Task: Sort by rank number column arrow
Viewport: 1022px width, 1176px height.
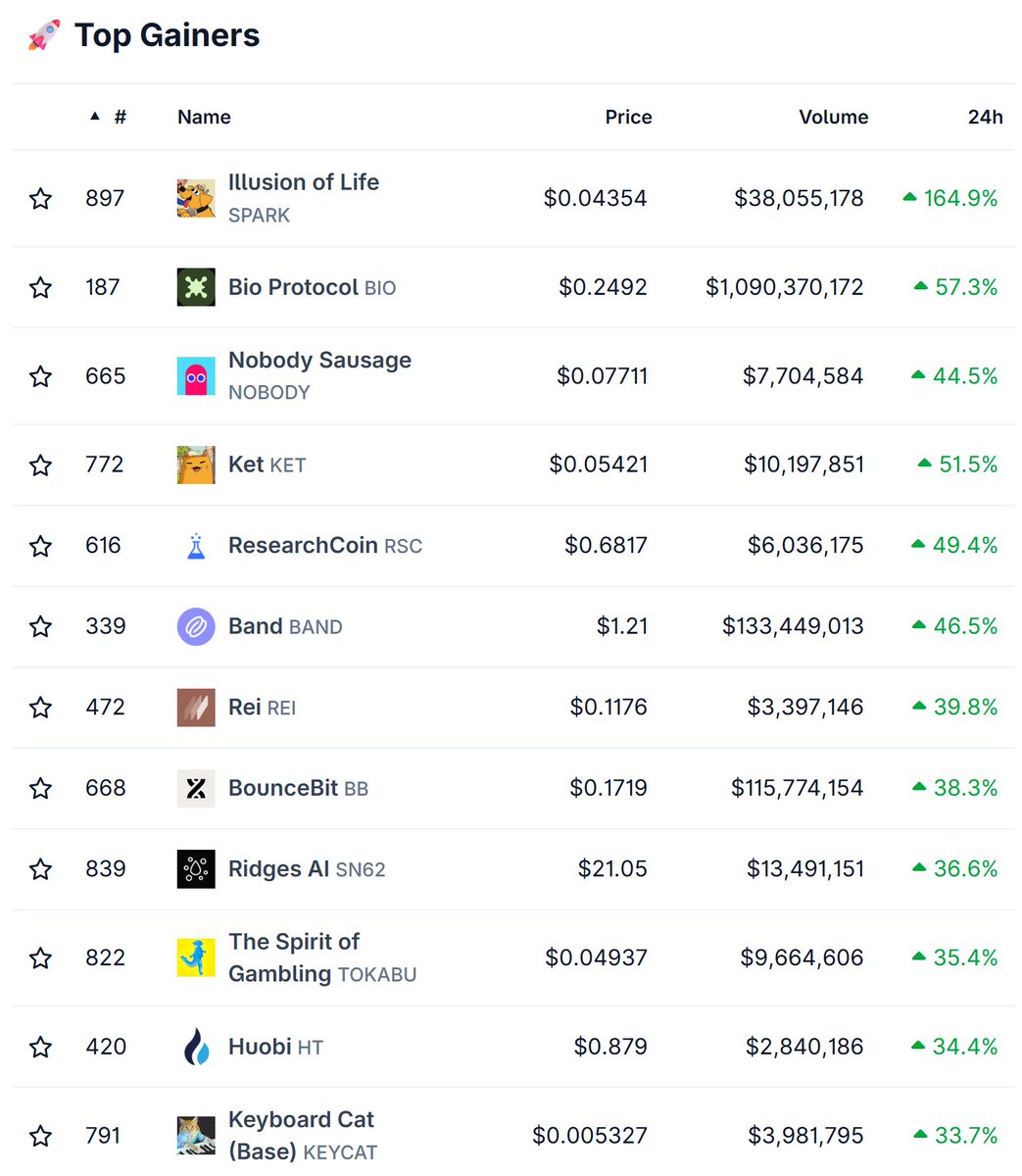Action: click(x=95, y=117)
